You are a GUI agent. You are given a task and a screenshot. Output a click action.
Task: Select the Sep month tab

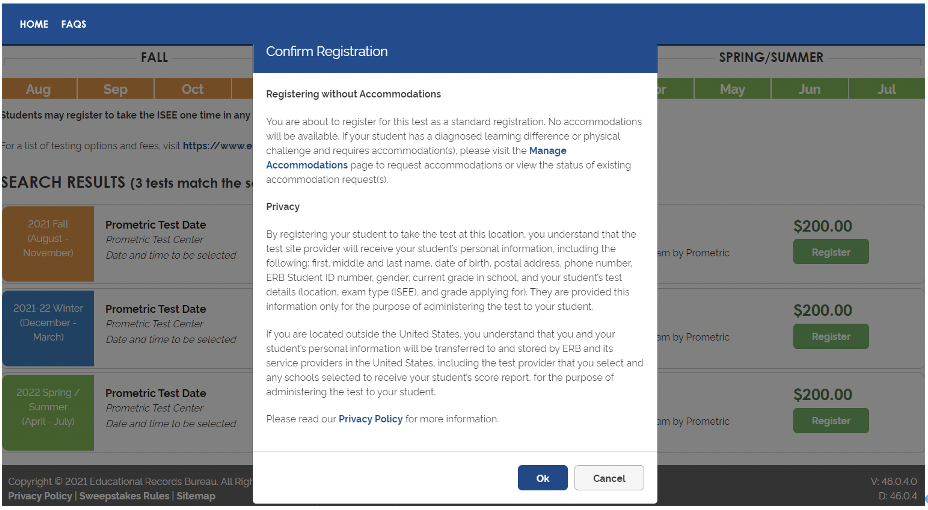tap(115, 89)
